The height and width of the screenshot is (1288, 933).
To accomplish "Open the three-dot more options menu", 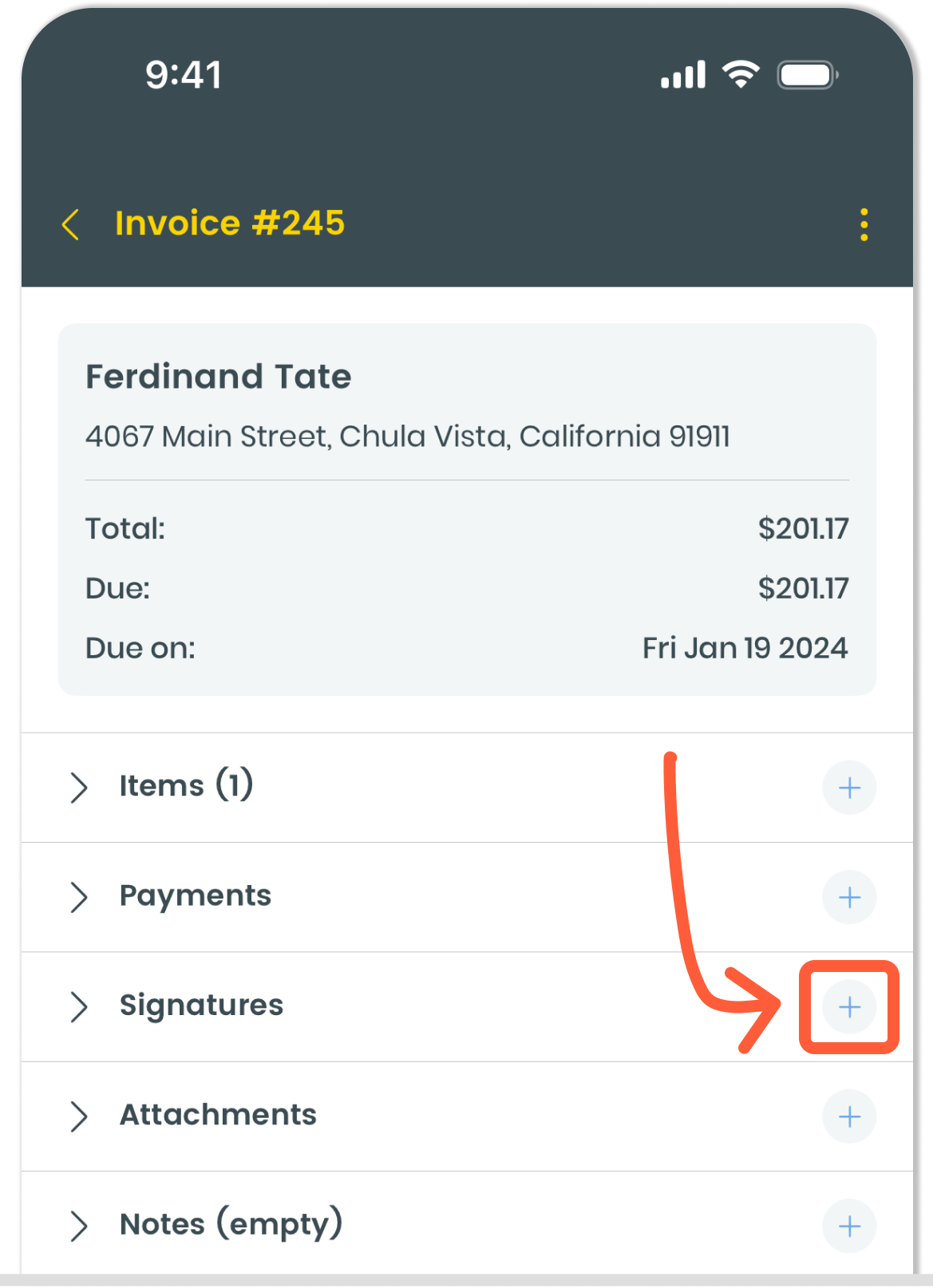I will pyautogui.click(x=864, y=225).
